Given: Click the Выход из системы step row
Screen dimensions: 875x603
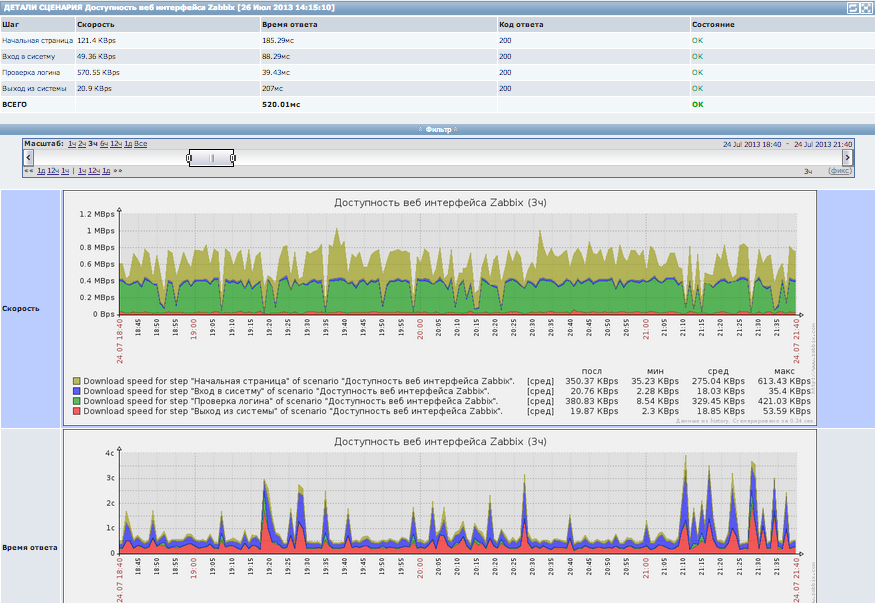Looking at the screenshot, I should click(438, 88).
